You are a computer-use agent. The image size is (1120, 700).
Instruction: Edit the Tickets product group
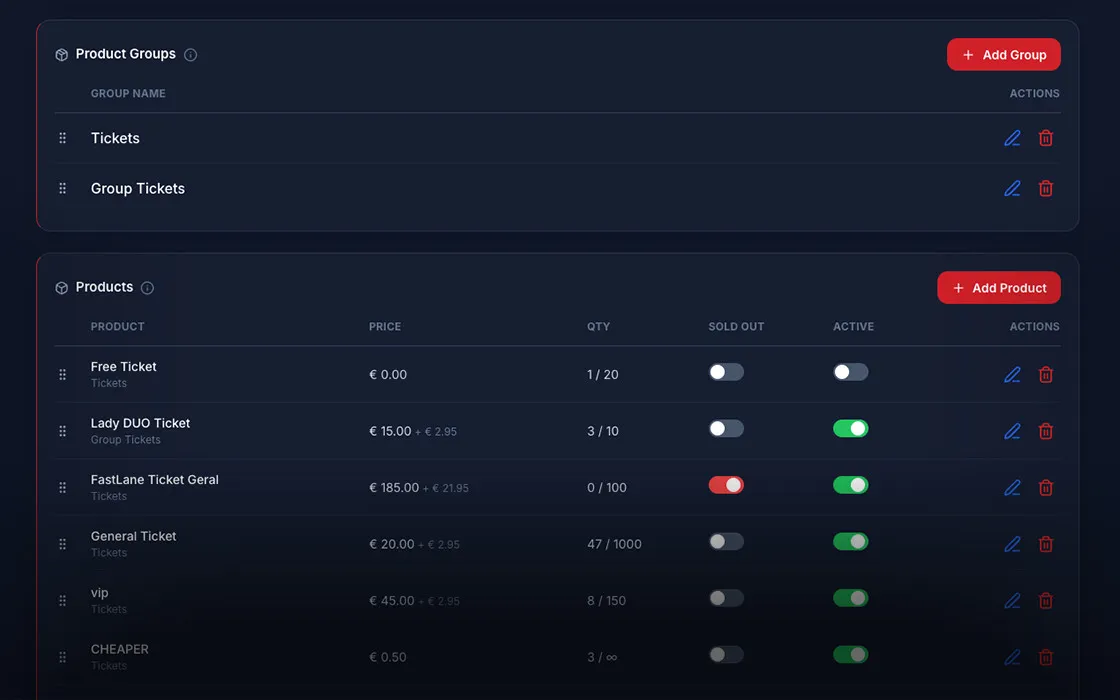click(x=1012, y=138)
